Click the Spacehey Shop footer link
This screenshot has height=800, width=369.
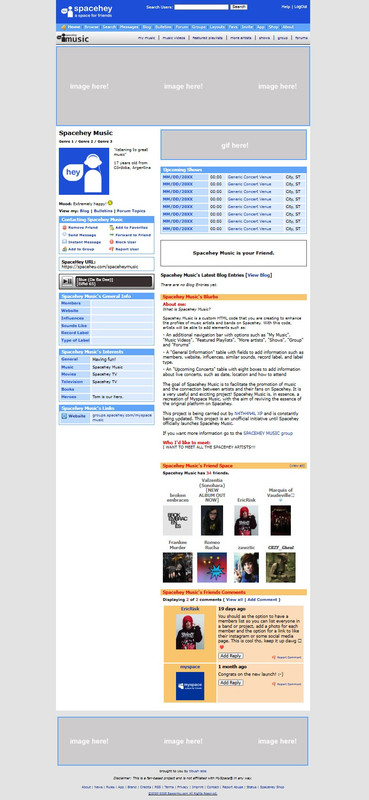click(272, 787)
